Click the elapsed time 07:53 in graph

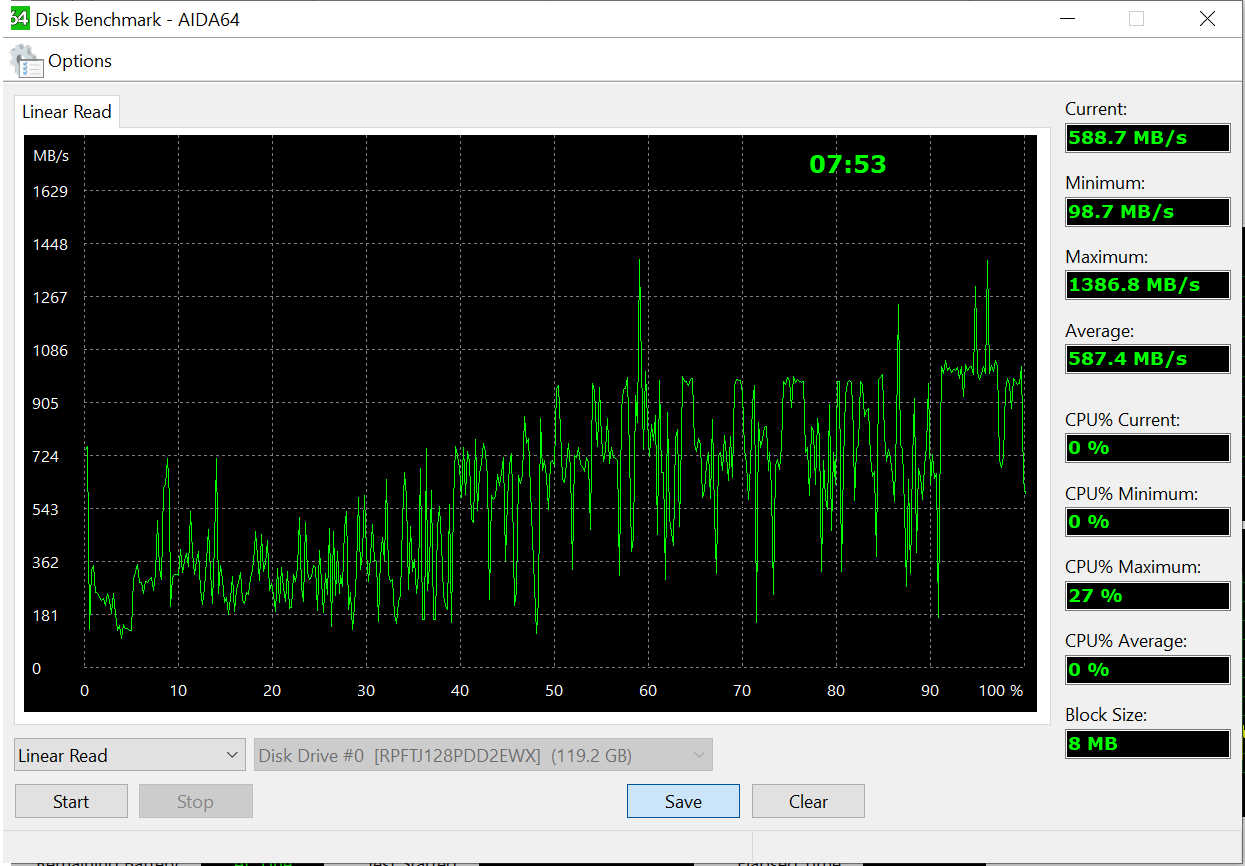[x=848, y=164]
